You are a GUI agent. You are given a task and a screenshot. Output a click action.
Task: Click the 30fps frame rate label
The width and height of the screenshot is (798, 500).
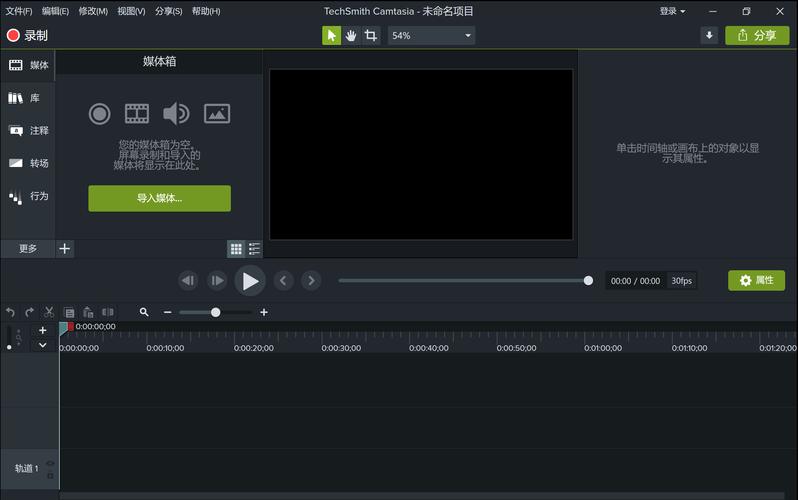click(x=681, y=281)
